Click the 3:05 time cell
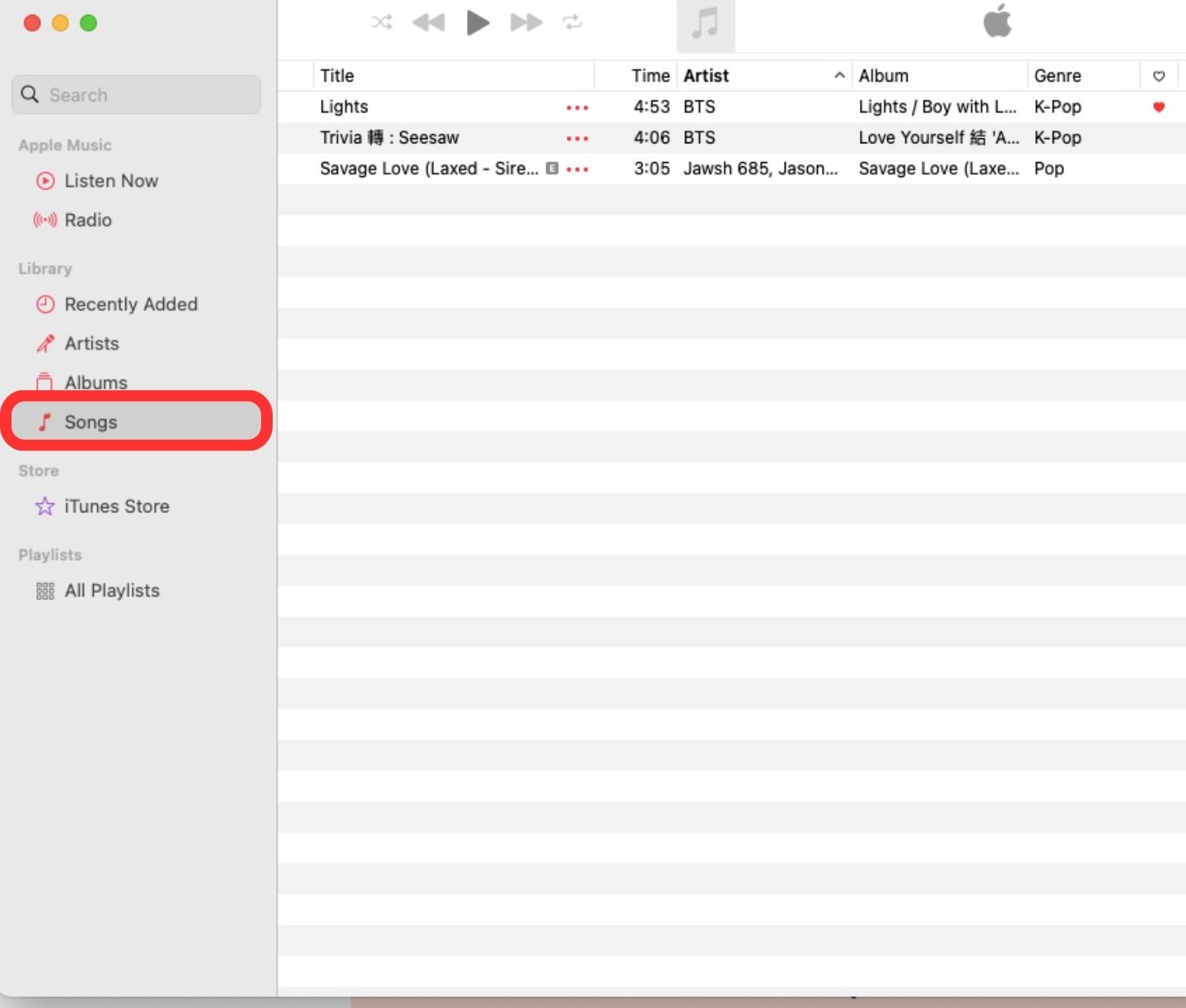This screenshot has height=1008, width=1186. (651, 169)
